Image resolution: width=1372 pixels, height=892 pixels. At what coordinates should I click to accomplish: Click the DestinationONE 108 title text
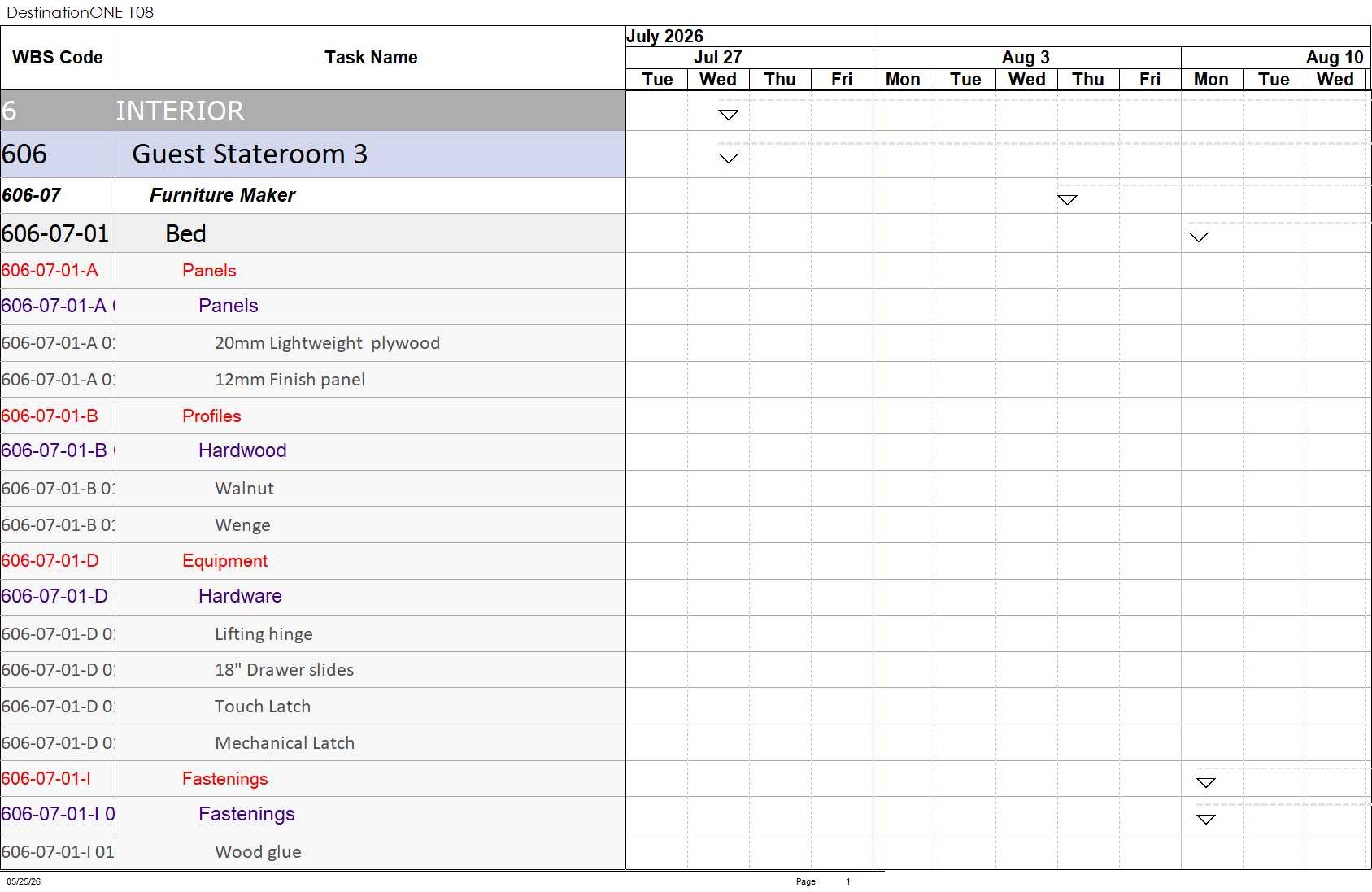(80, 12)
